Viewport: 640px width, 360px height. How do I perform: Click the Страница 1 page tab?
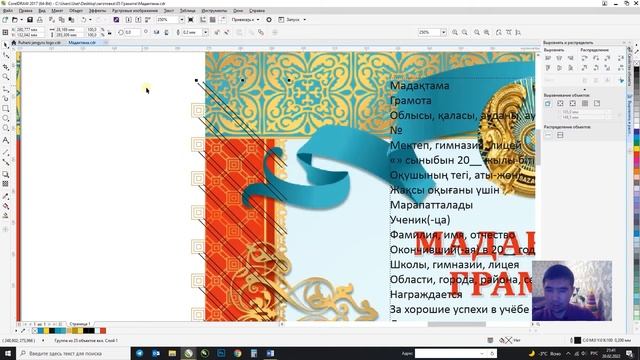[x=80, y=324]
